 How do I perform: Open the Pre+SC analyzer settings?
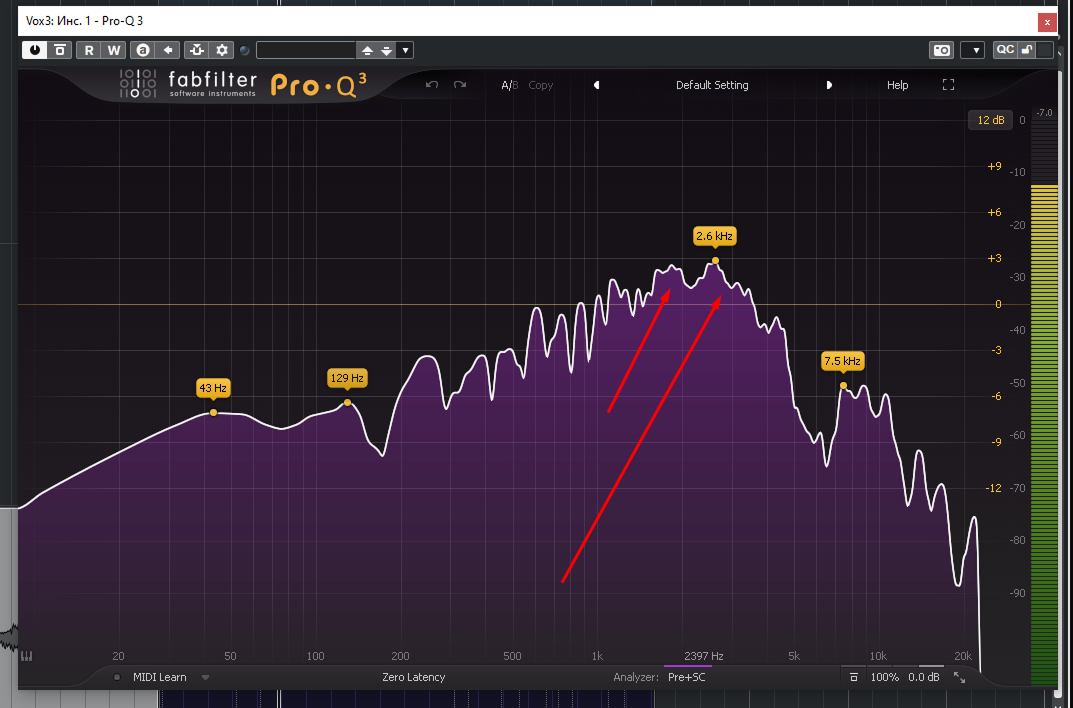pos(686,677)
